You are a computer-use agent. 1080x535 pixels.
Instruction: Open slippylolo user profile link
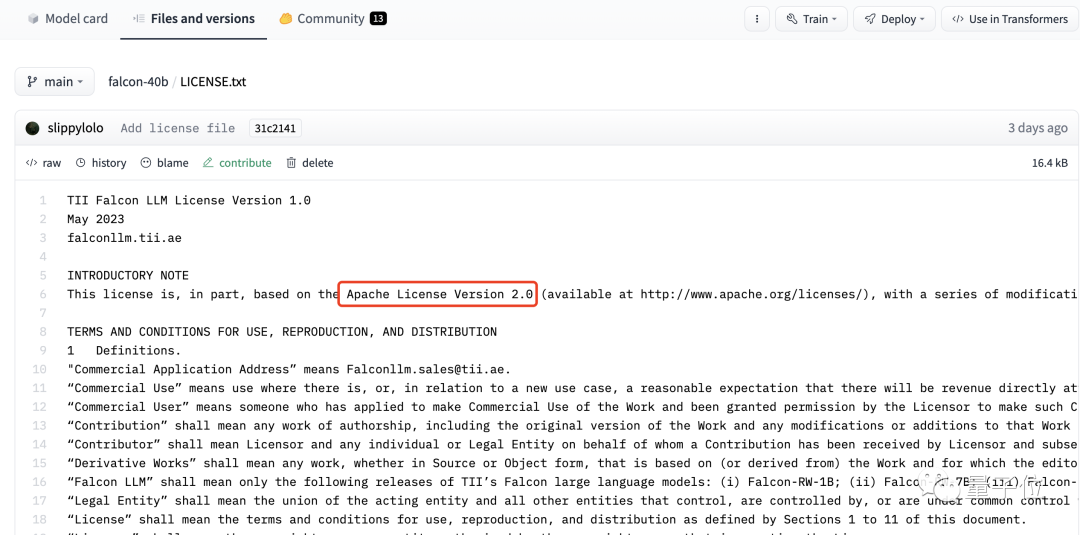[x=76, y=128]
